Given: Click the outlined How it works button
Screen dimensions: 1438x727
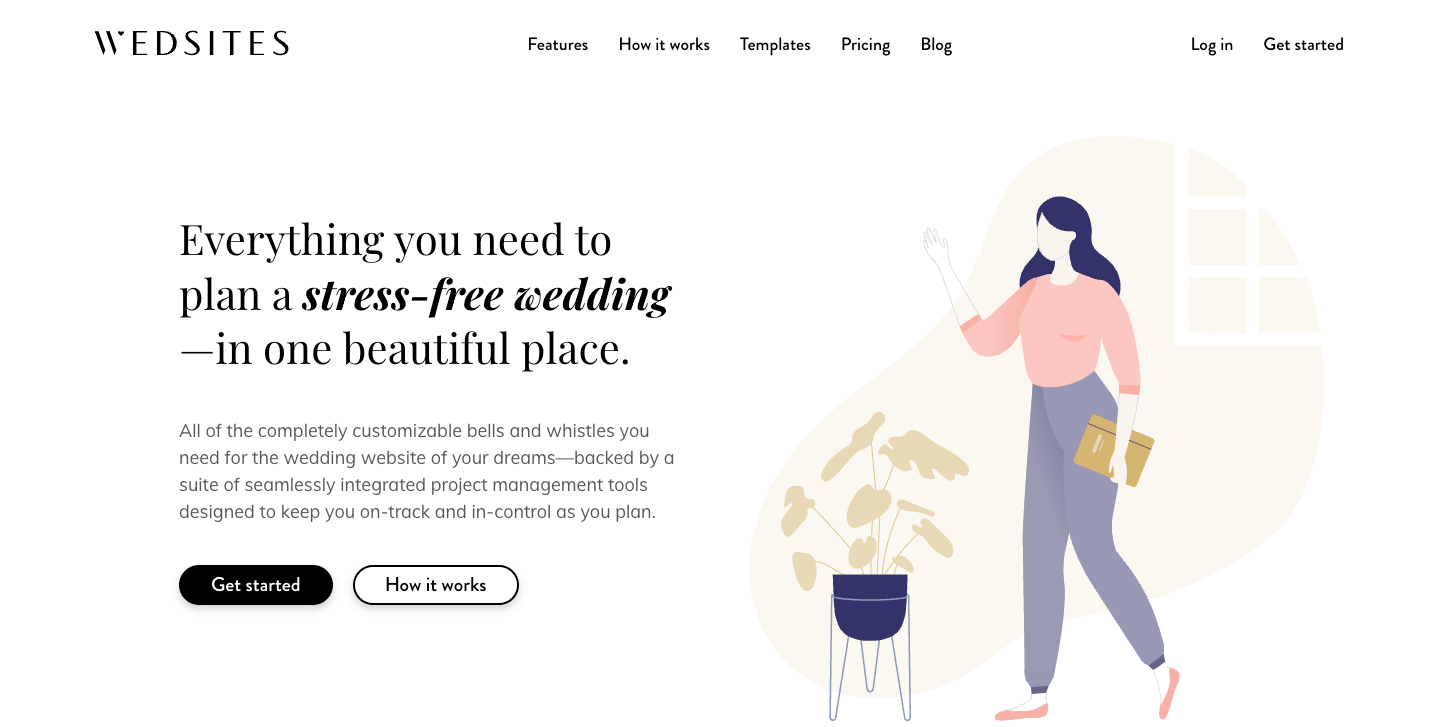Looking at the screenshot, I should click(436, 585).
